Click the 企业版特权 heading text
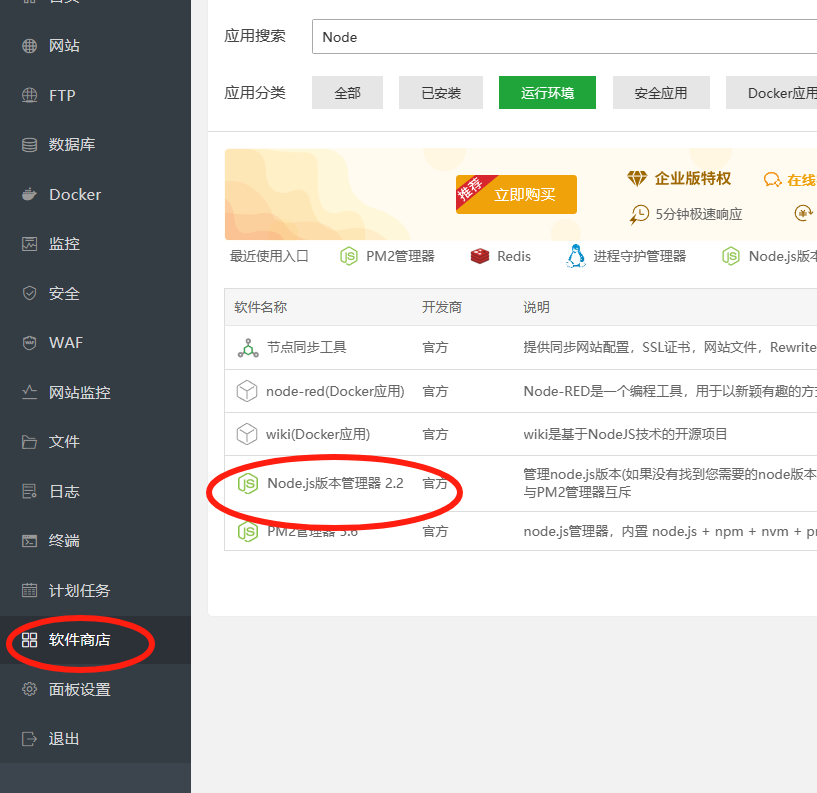The height and width of the screenshot is (793, 817). coord(692,178)
